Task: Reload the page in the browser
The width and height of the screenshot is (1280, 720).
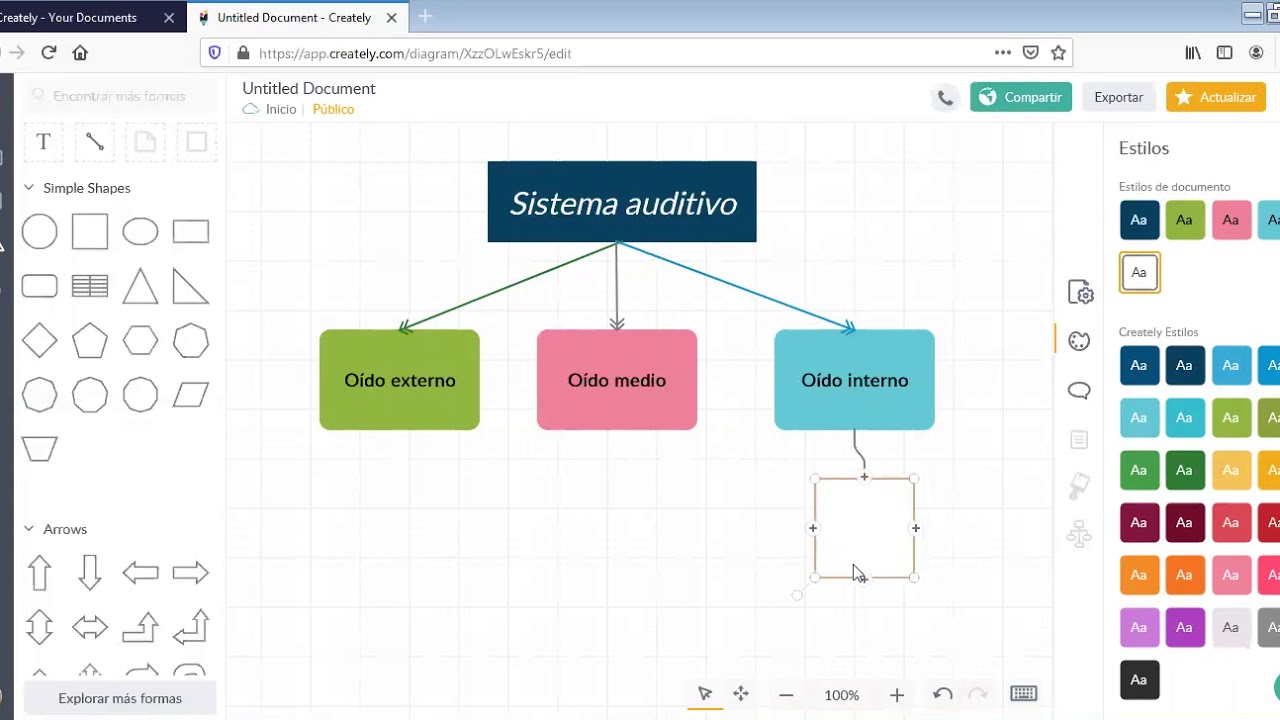Action: coord(48,53)
